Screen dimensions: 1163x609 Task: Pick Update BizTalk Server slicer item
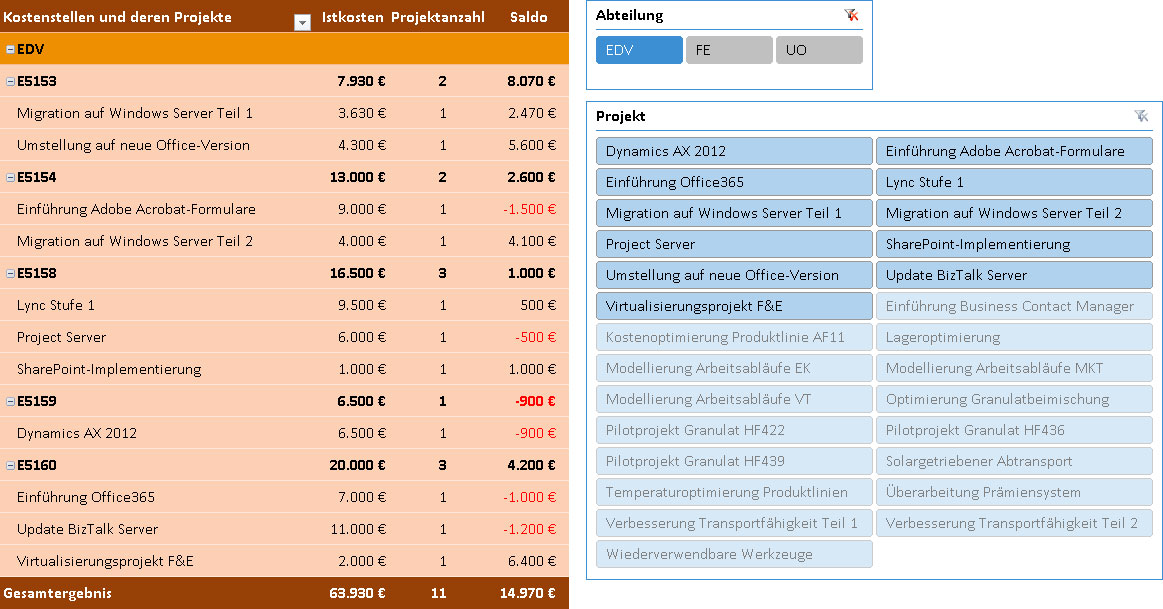click(x=1014, y=275)
